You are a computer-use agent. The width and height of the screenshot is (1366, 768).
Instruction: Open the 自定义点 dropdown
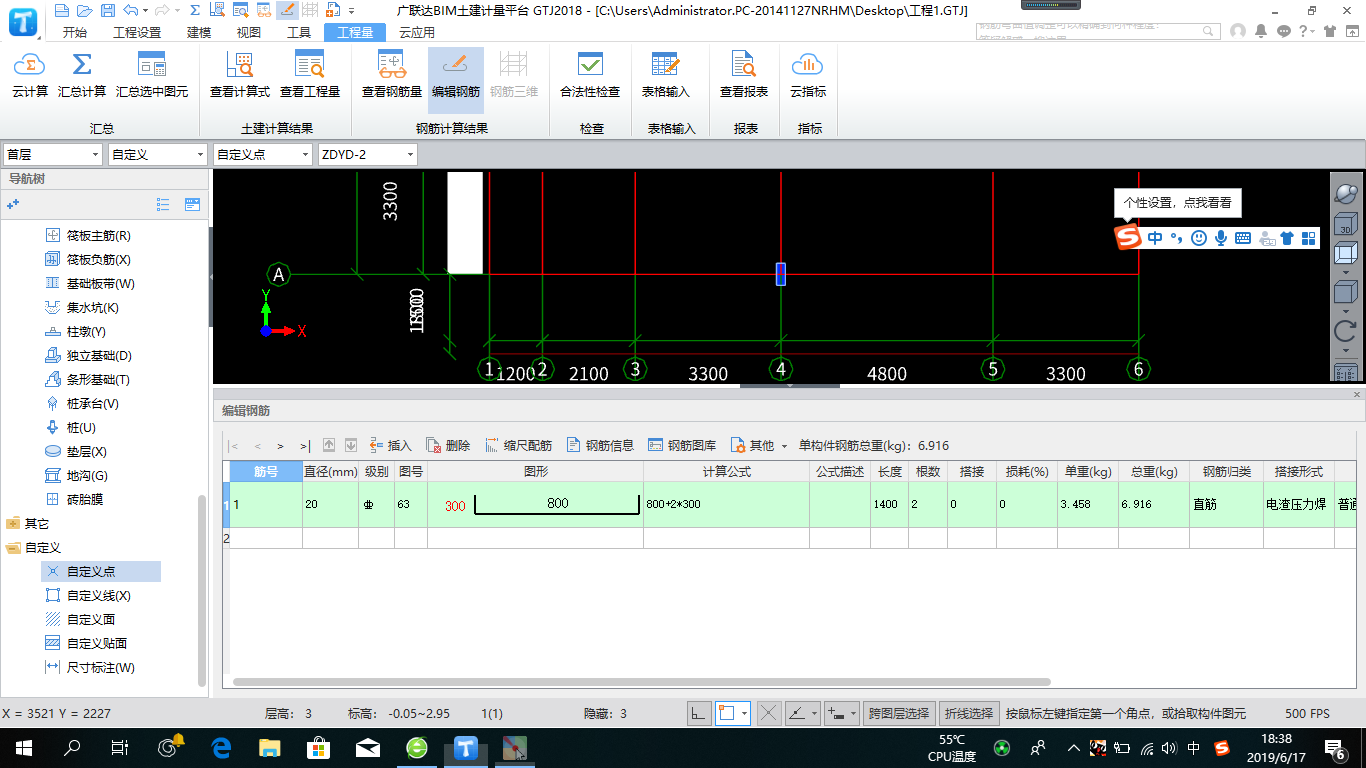[x=263, y=154]
